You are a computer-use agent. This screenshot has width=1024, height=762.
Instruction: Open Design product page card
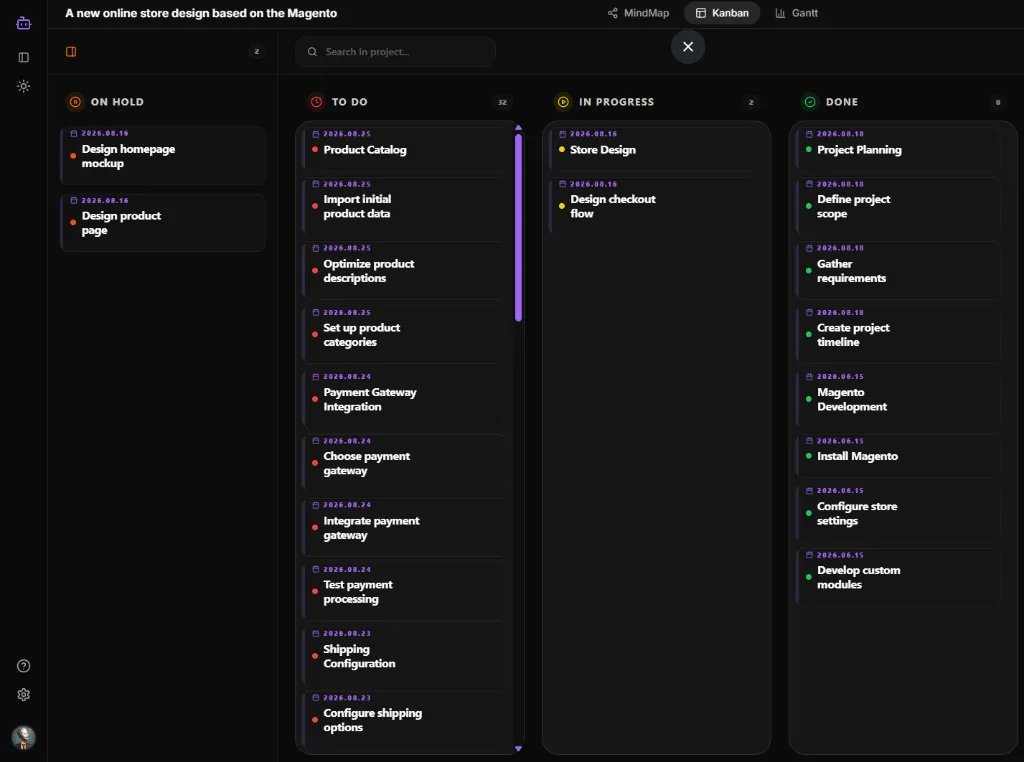pos(163,223)
